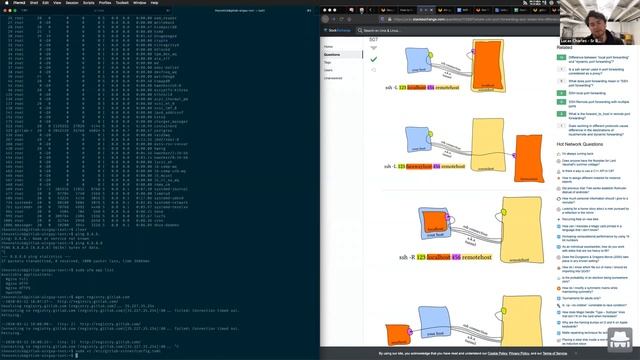Open related link about local vs dynamic forwarding
The image size is (640, 360).
(x=598, y=60)
